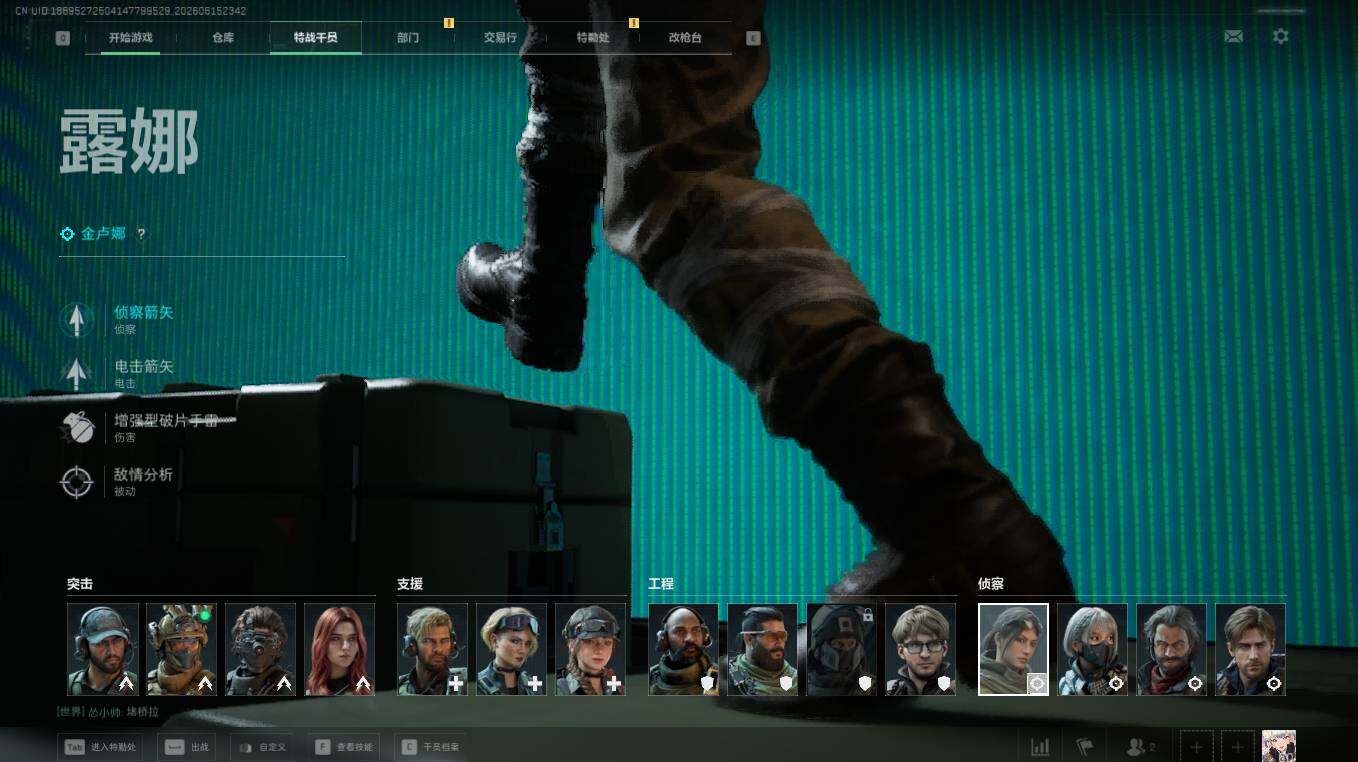Open the player avatar profile picture
The height and width of the screenshot is (762, 1358).
pos(1279,746)
